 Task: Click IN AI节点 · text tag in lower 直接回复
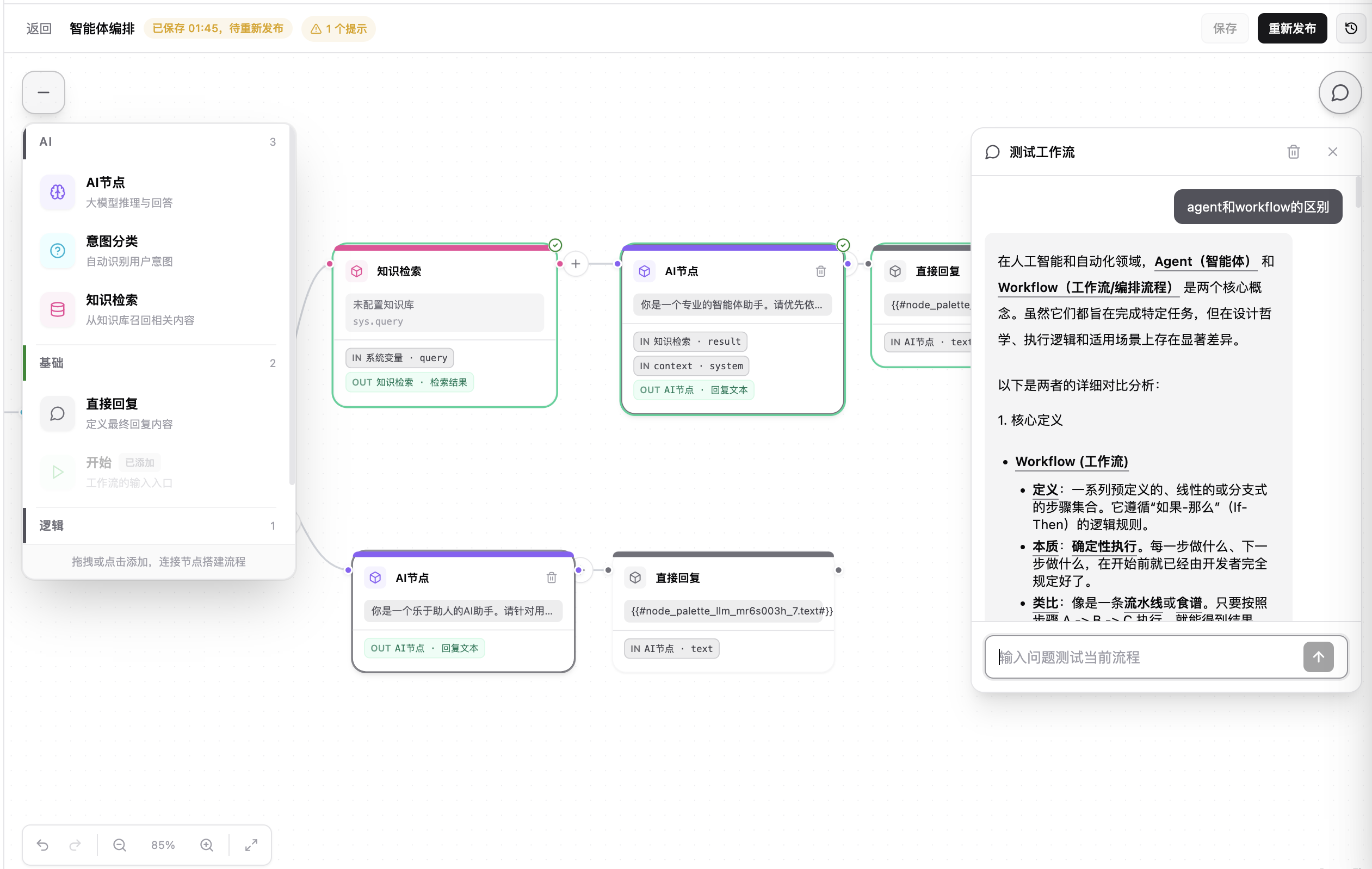click(671, 648)
